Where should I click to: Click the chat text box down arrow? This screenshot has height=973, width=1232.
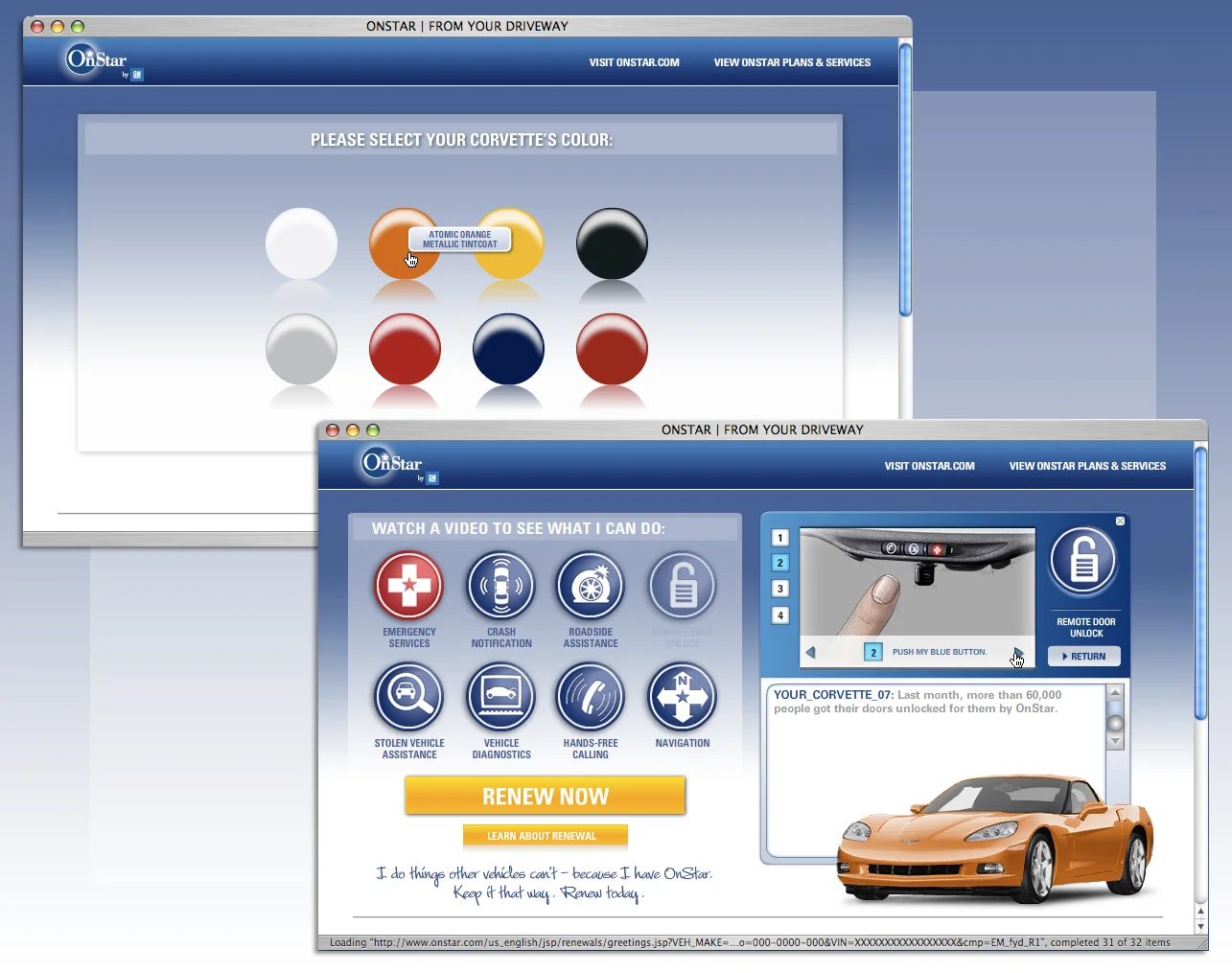point(1115,742)
